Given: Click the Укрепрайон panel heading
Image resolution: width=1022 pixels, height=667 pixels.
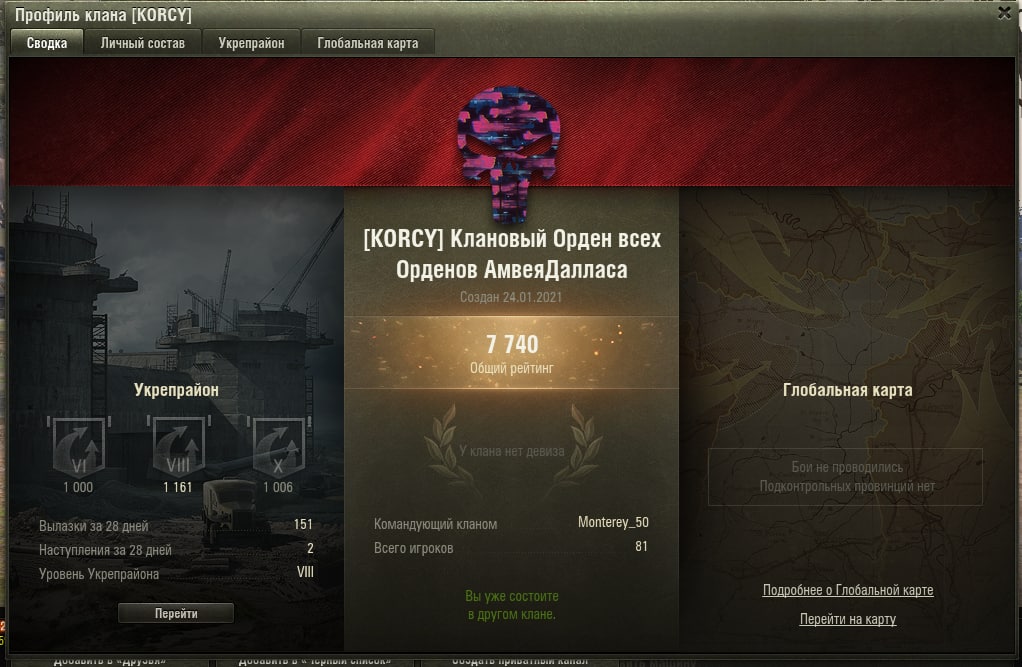Looking at the screenshot, I should (x=176, y=390).
